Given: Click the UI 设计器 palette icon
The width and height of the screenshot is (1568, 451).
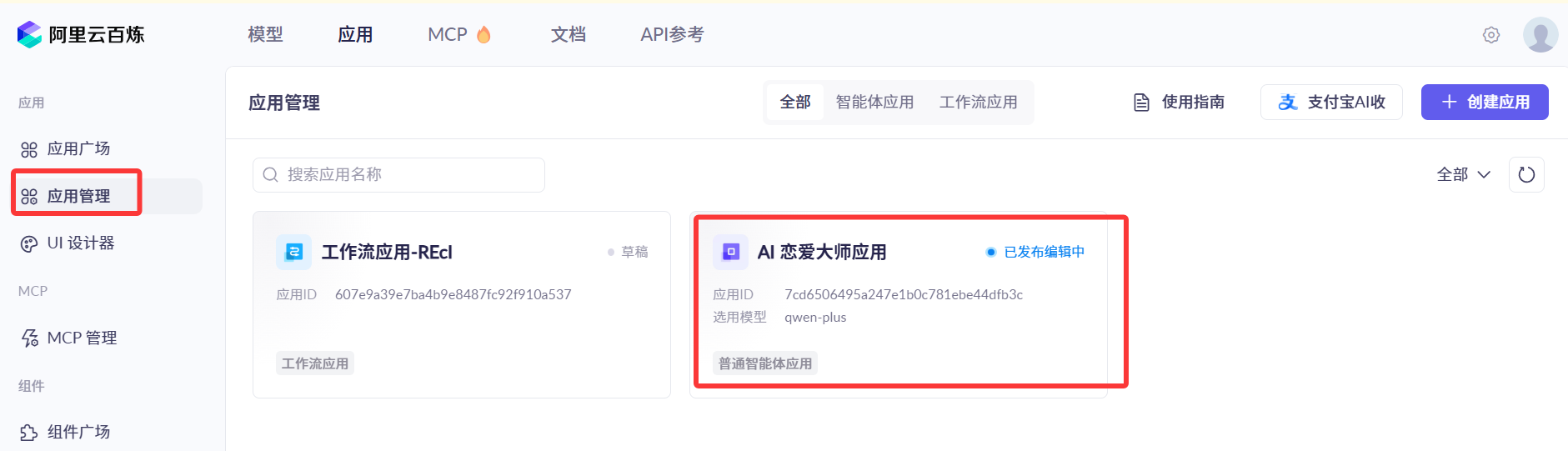Looking at the screenshot, I should [29, 243].
